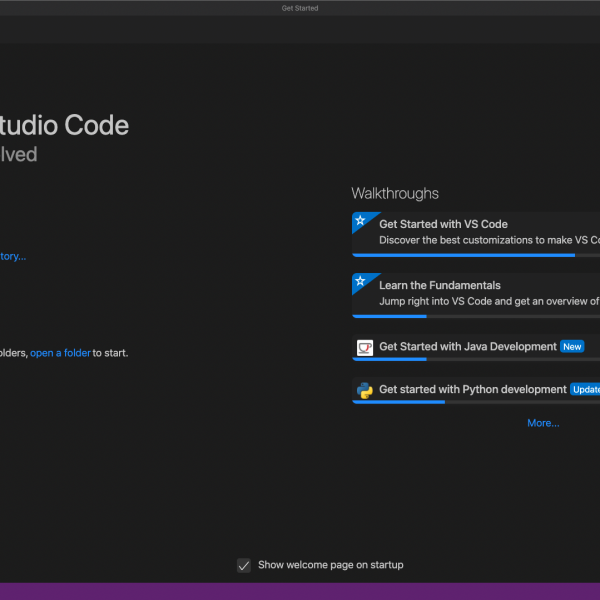The height and width of the screenshot is (600, 600).
Task: Click the Java coffee cup icon
Action: pos(365,347)
